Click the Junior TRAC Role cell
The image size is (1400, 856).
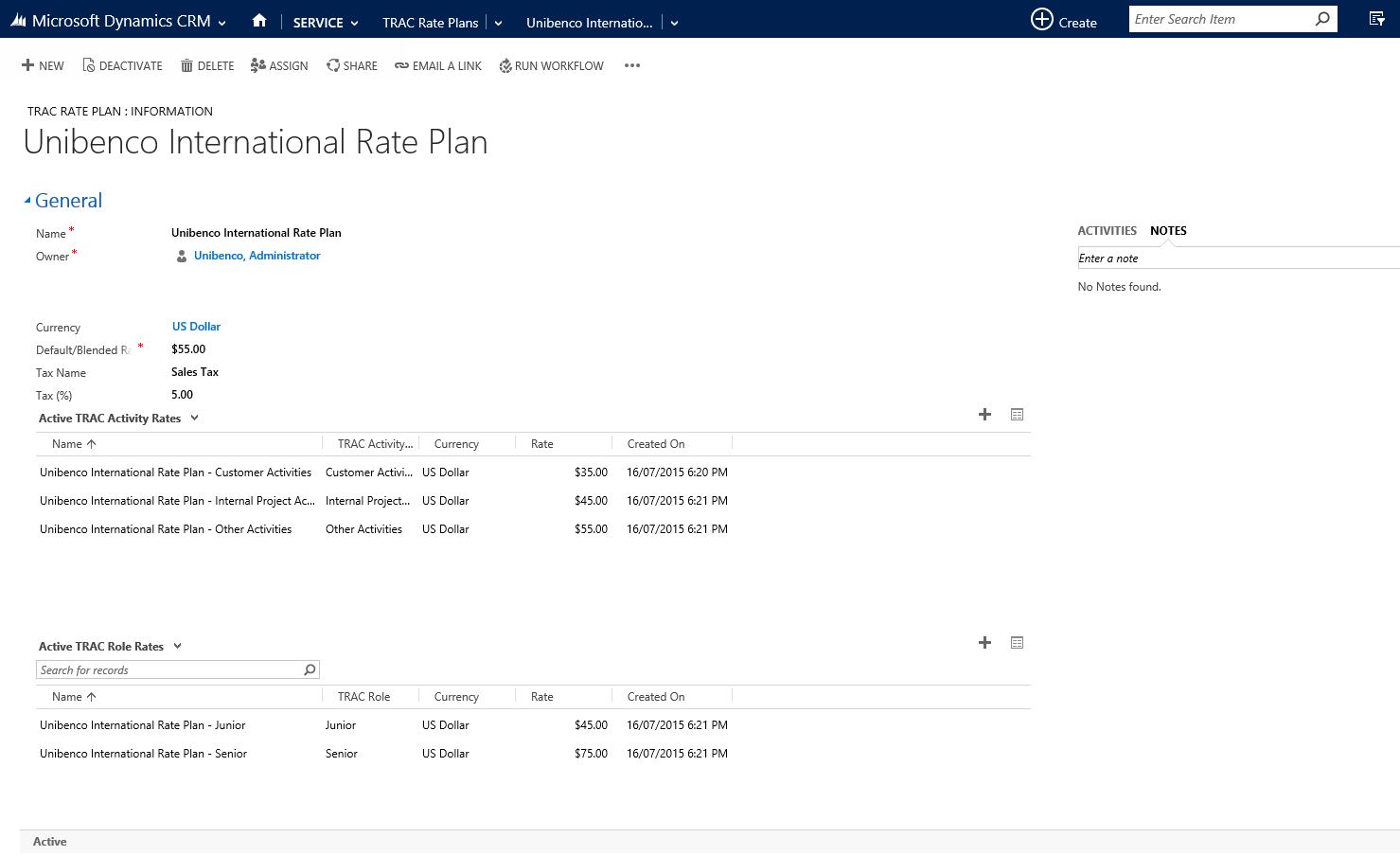[341, 724]
